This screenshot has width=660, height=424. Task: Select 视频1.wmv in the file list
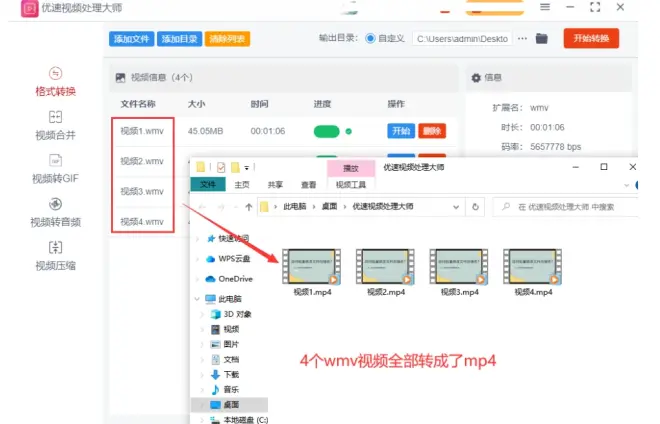142,131
